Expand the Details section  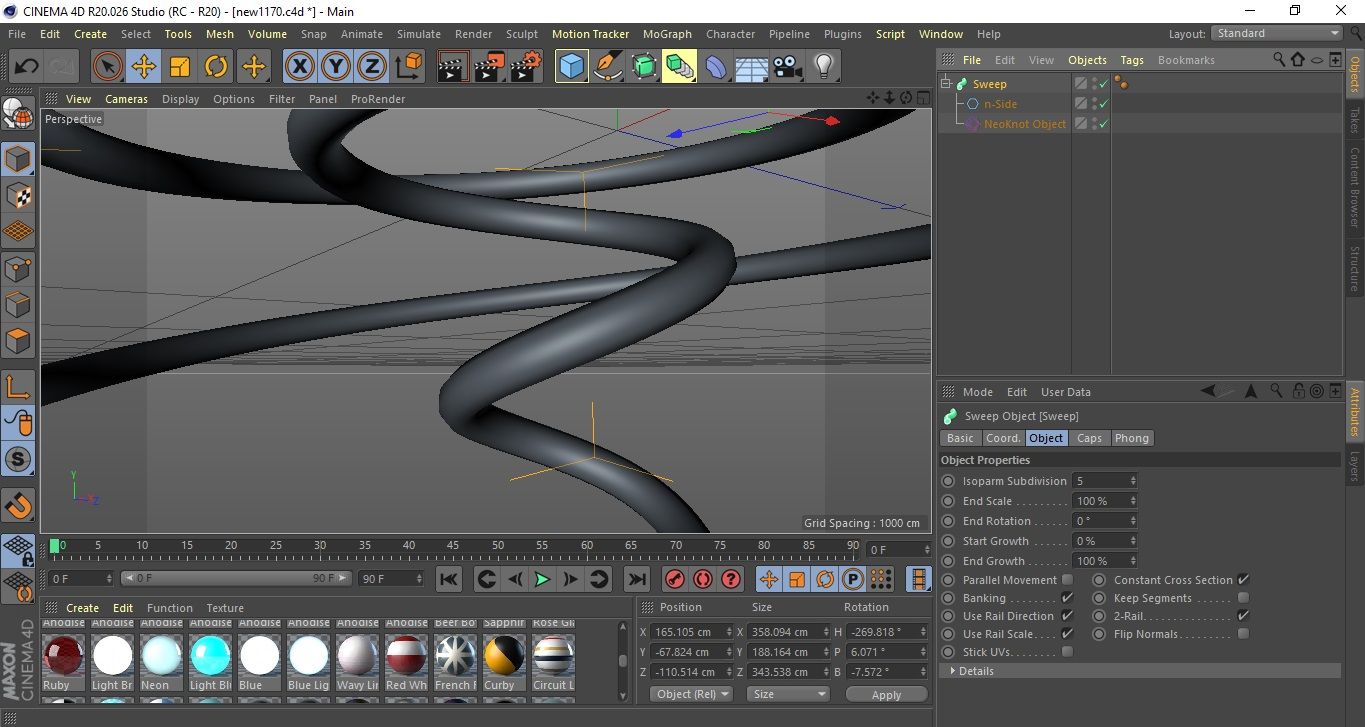coord(1140,671)
